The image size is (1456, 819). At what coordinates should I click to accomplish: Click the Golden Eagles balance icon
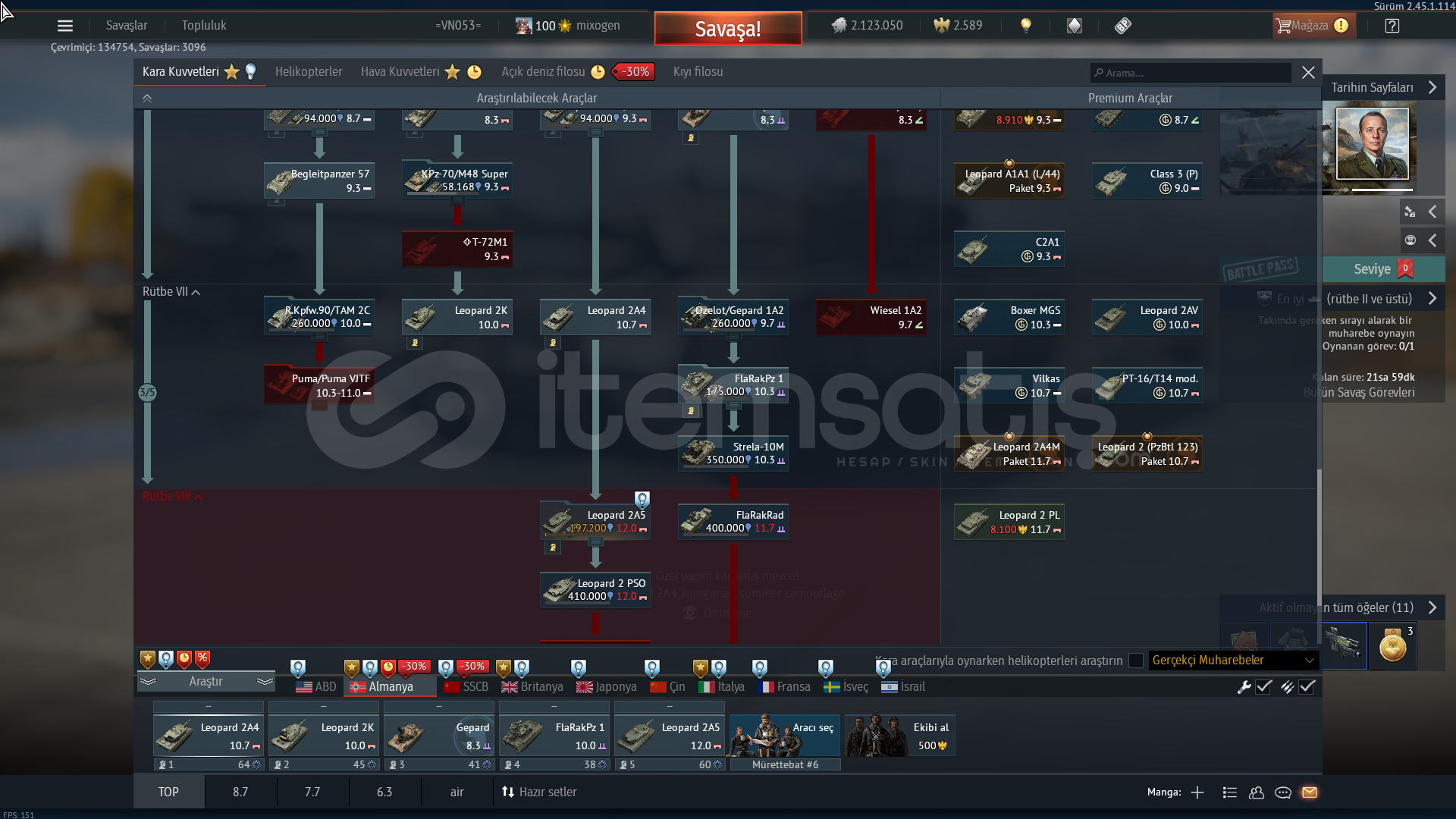point(941,25)
